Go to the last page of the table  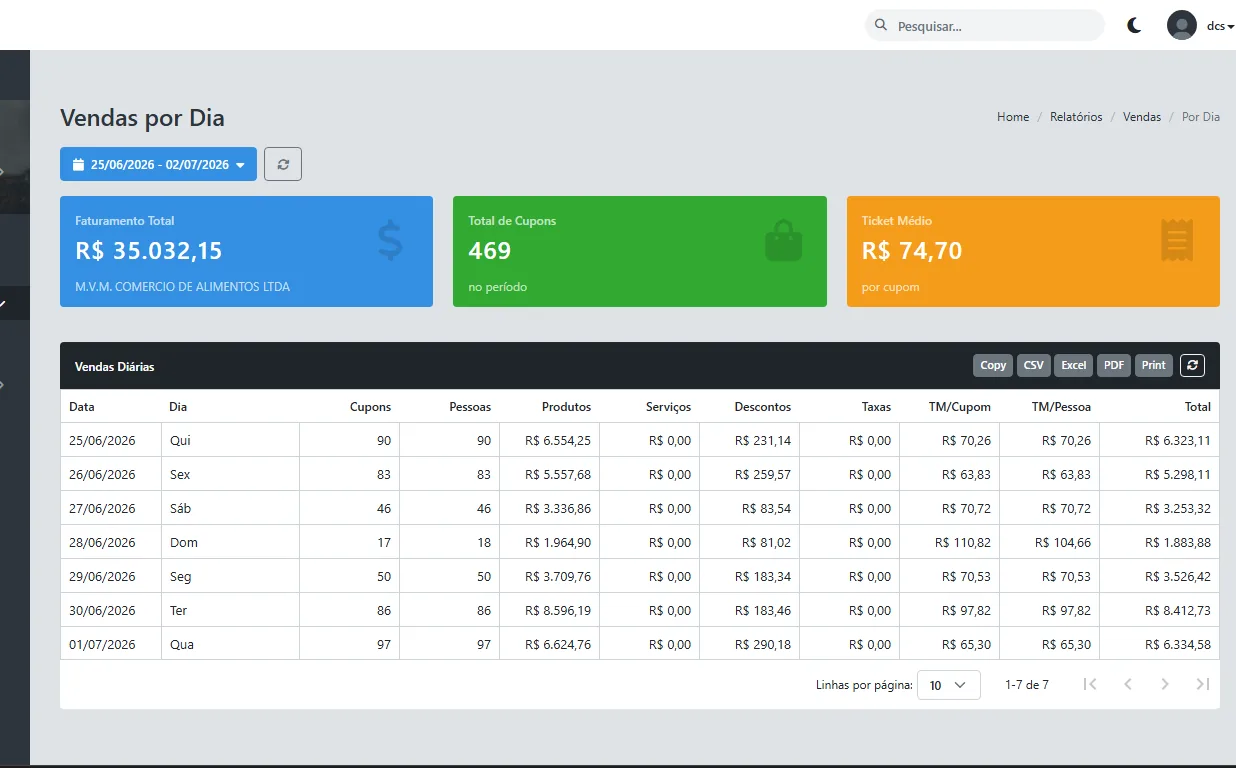tap(1203, 684)
